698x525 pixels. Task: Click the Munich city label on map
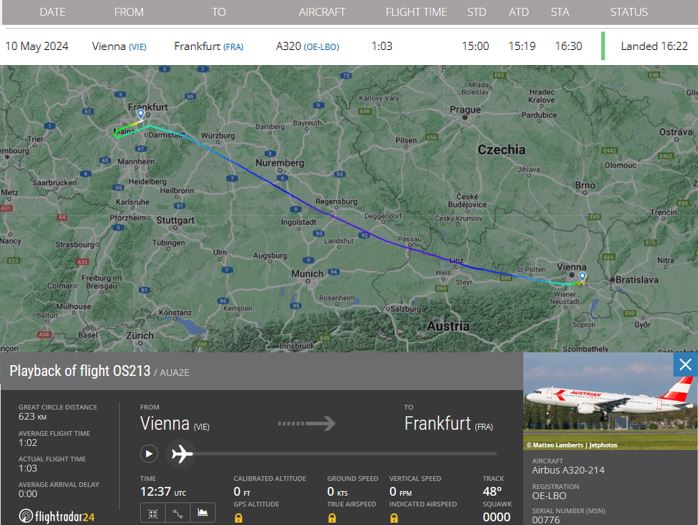click(x=307, y=273)
